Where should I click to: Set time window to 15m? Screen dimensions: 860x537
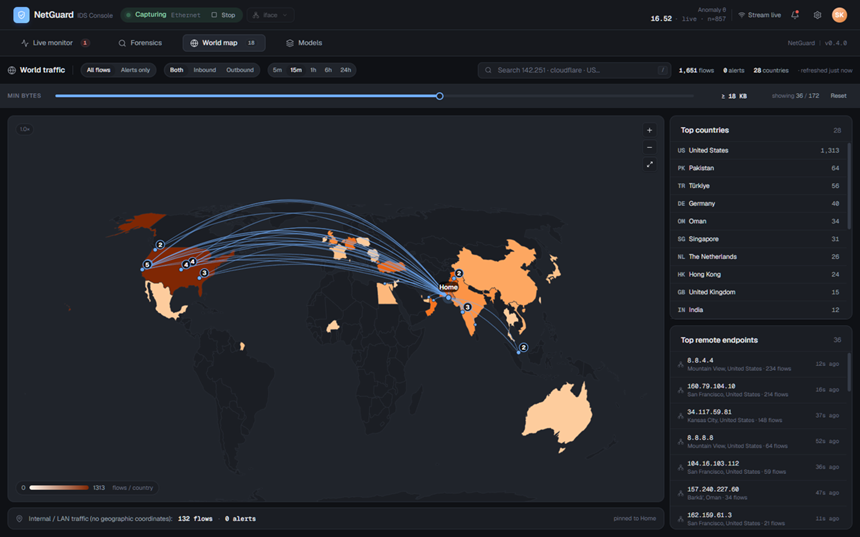coord(296,70)
